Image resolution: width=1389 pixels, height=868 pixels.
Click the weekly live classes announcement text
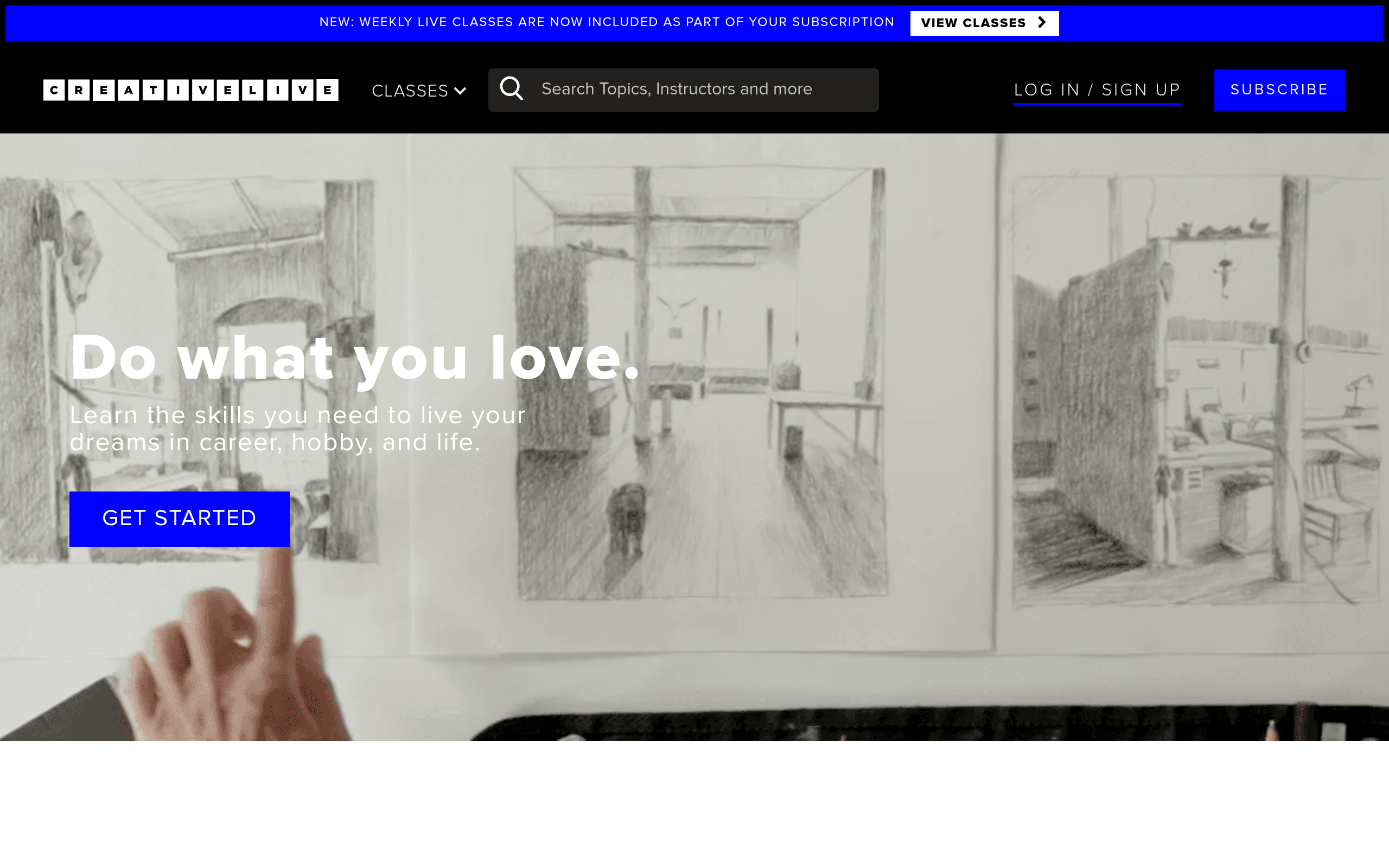click(x=607, y=22)
